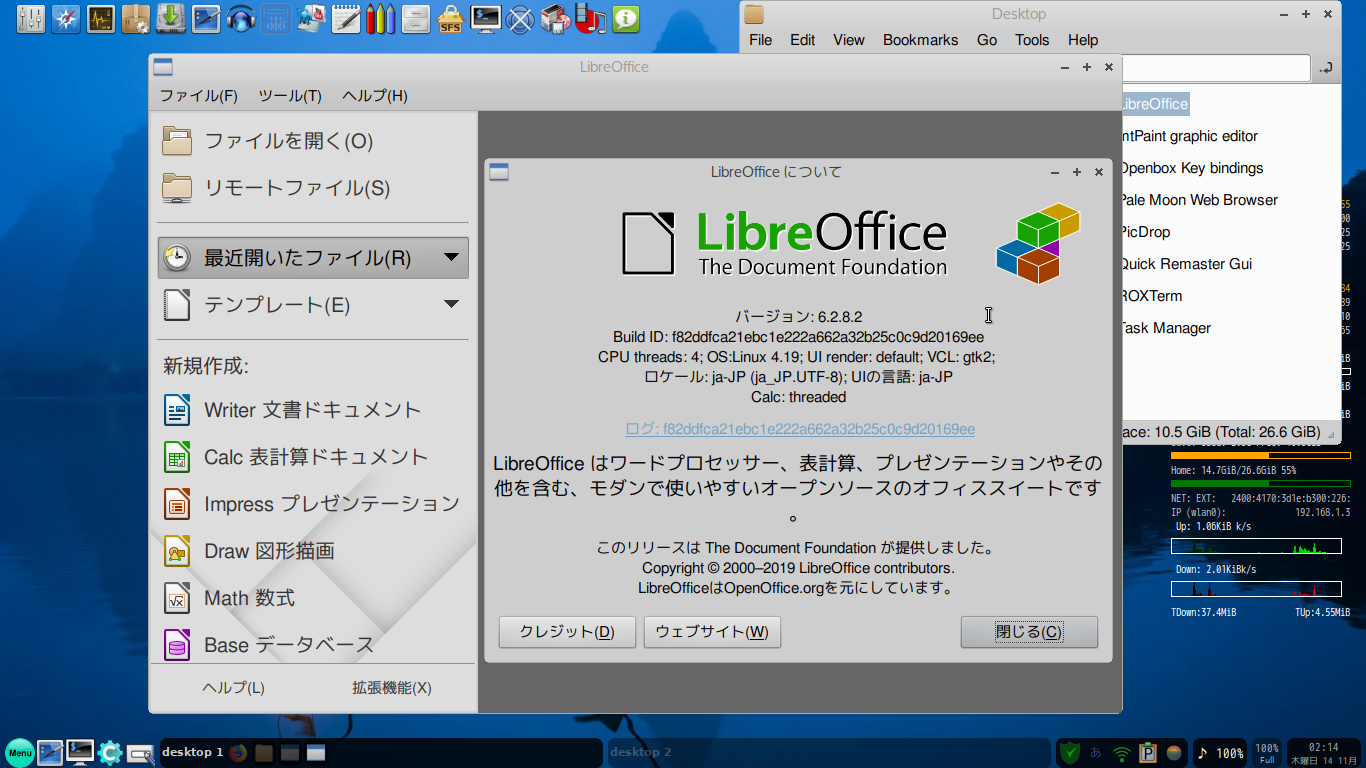Open the ファイル(F) menu in LibreOffice
The height and width of the screenshot is (768, 1366).
(x=199, y=96)
